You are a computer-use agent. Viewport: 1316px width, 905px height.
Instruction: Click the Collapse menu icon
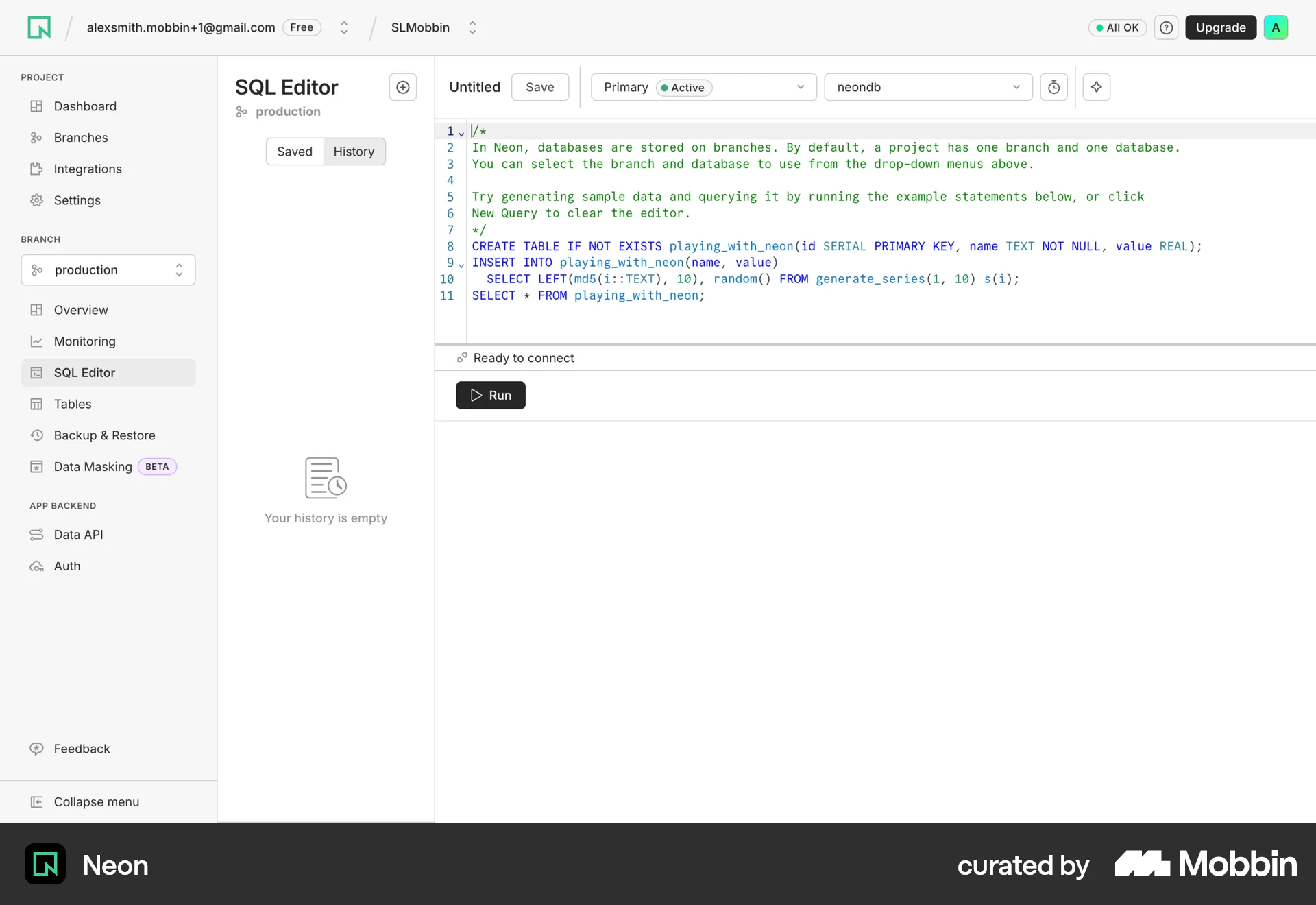[36, 802]
